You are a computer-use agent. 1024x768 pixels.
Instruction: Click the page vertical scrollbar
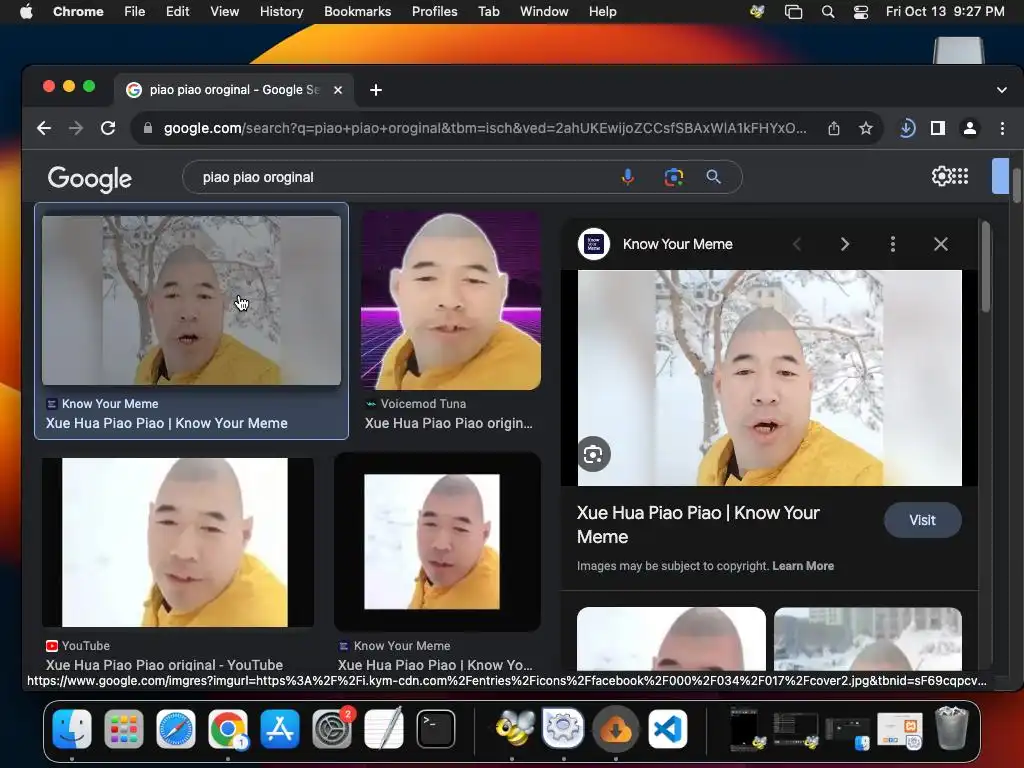click(1016, 185)
